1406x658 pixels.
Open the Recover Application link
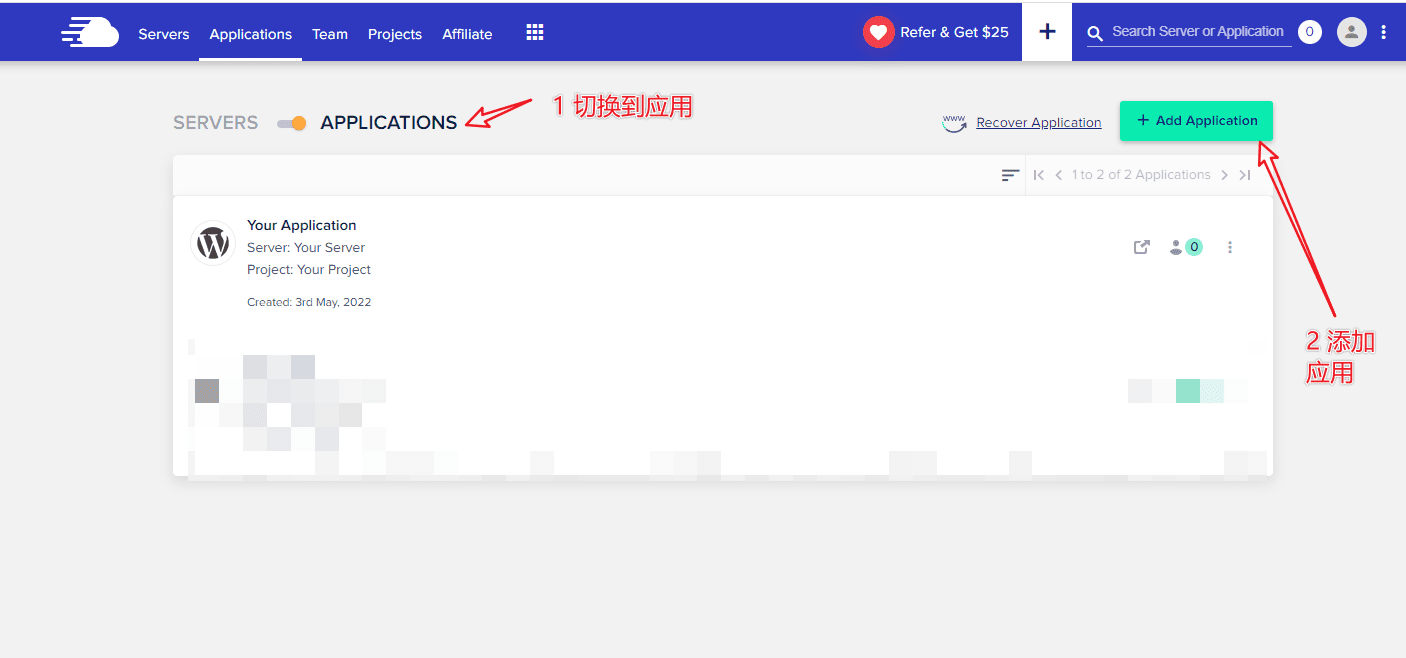(1038, 122)
